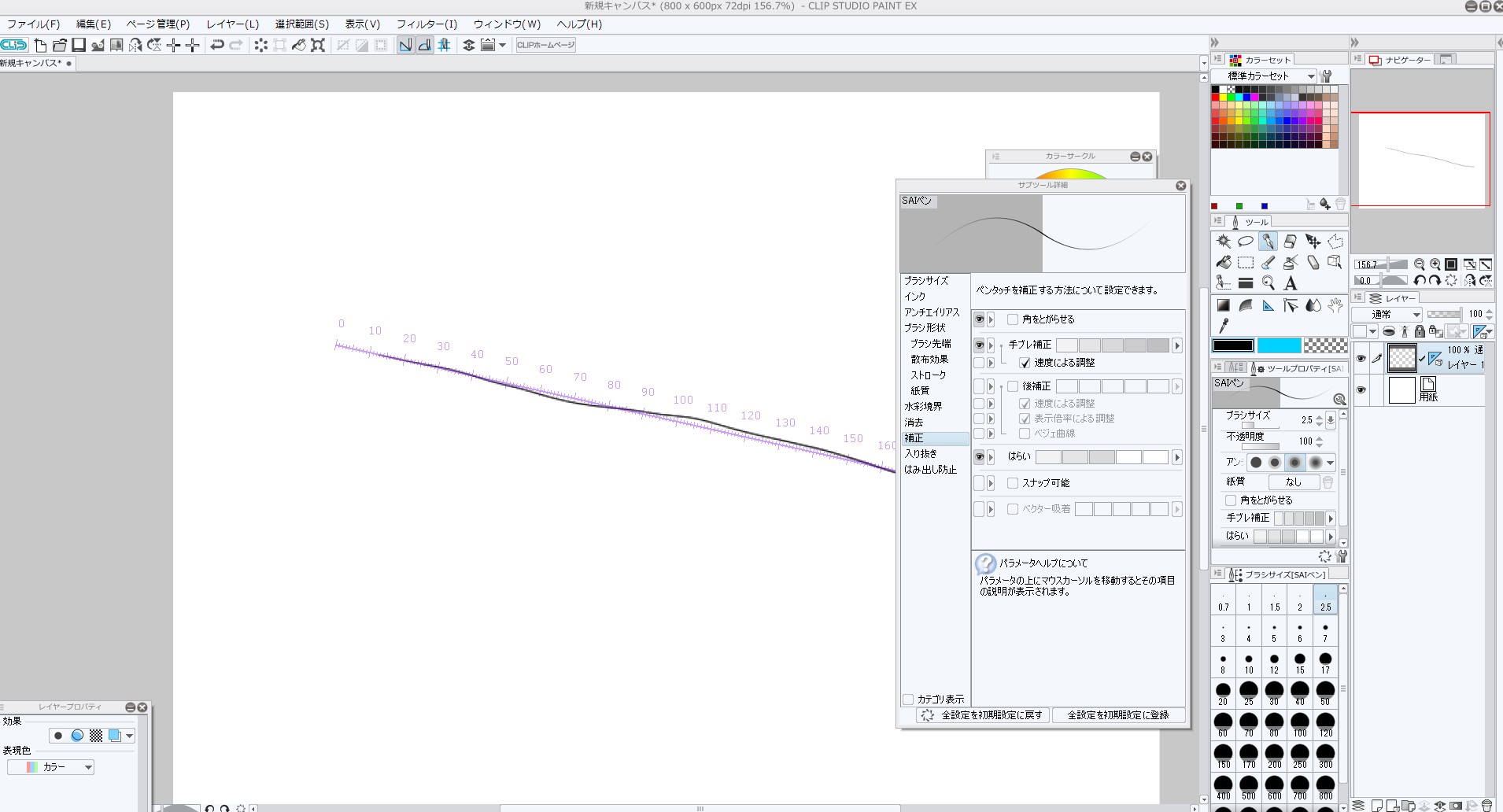Viewport: 1503px width, 812px height.
Task: Select the Eraser tool in tool palette
Action: tap(1290, 242)
